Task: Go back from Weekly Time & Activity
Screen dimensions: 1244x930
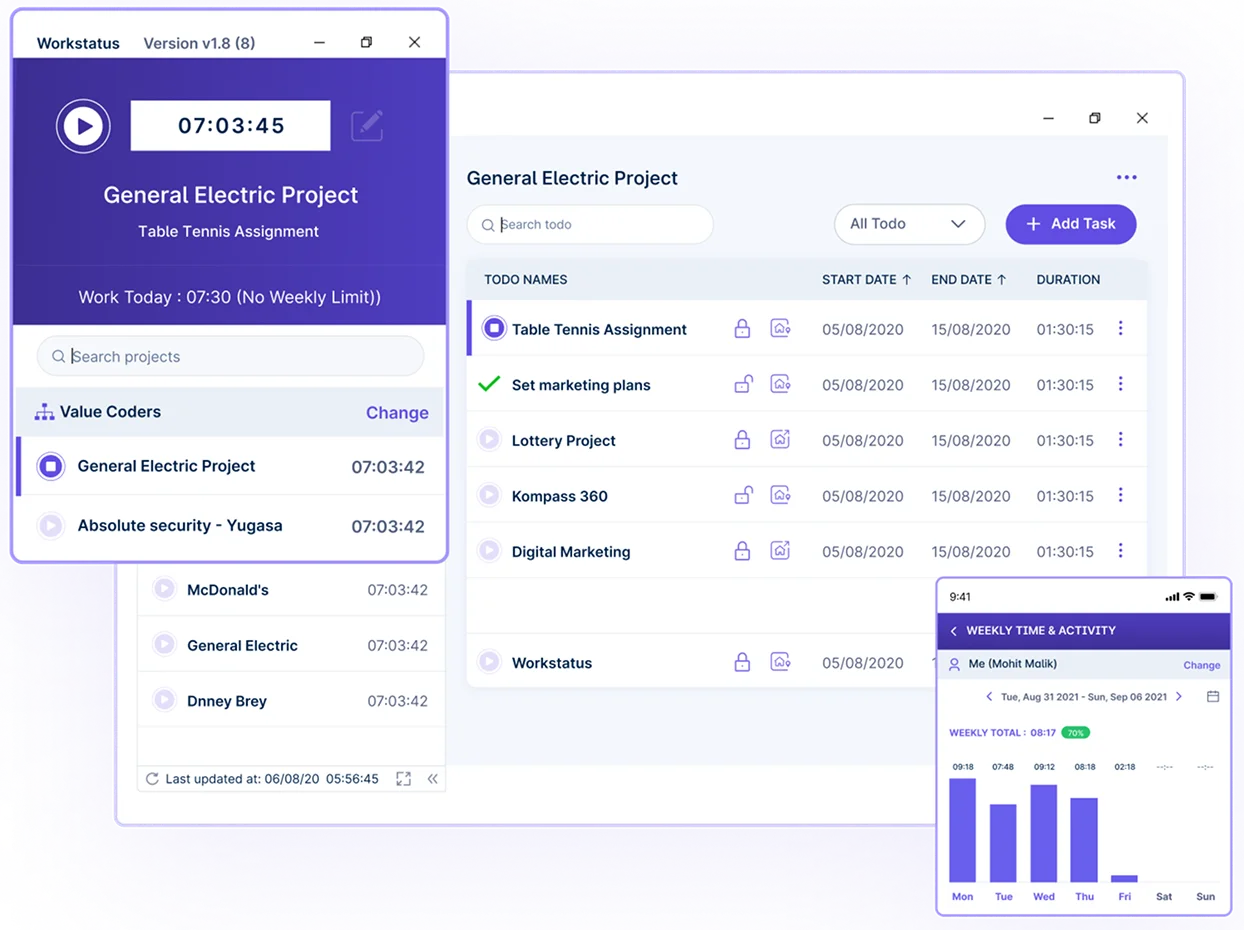Action: pos(954,631)
